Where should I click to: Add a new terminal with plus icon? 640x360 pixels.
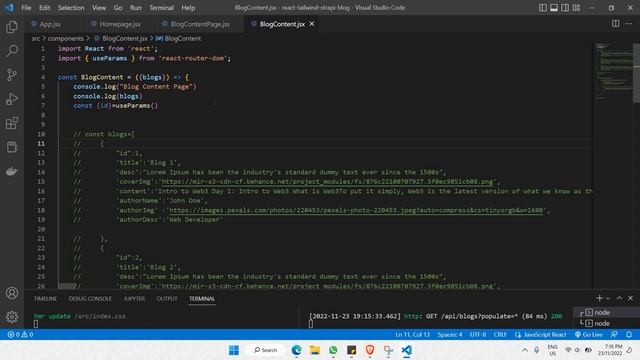(599, 298)
